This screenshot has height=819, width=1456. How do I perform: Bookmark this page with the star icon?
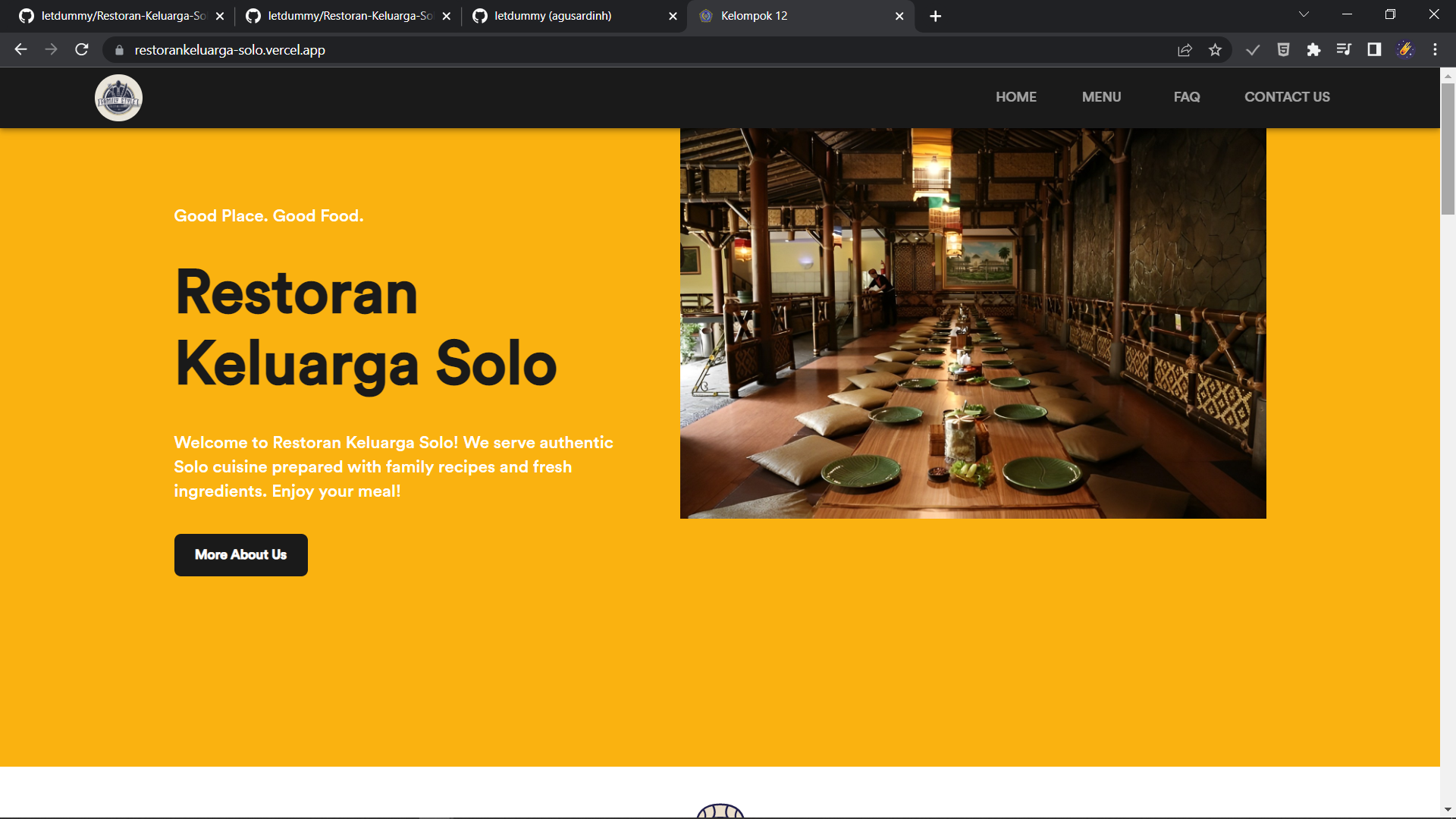[x=1215, y=50]
